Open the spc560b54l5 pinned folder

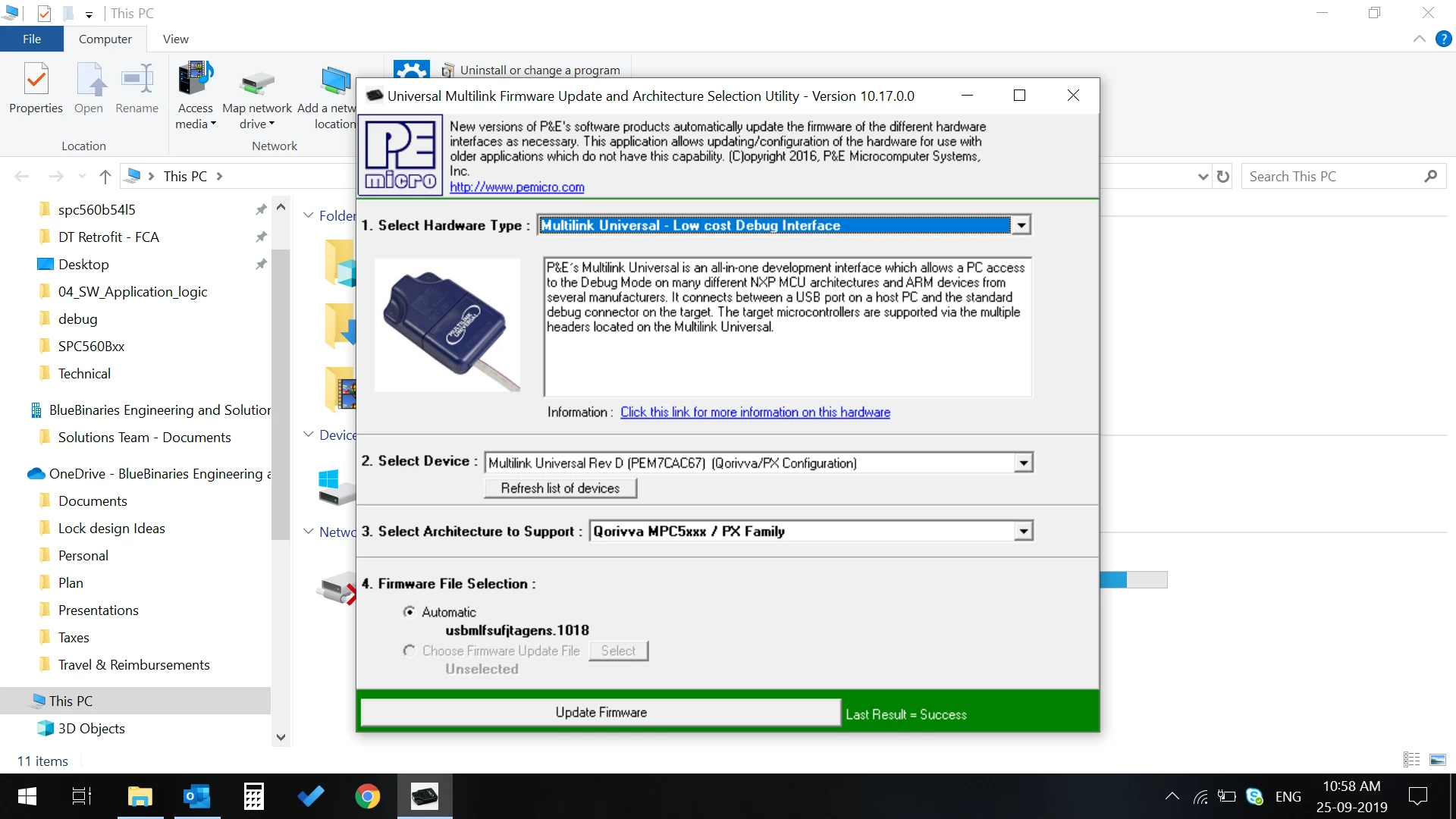pos(96,209)
